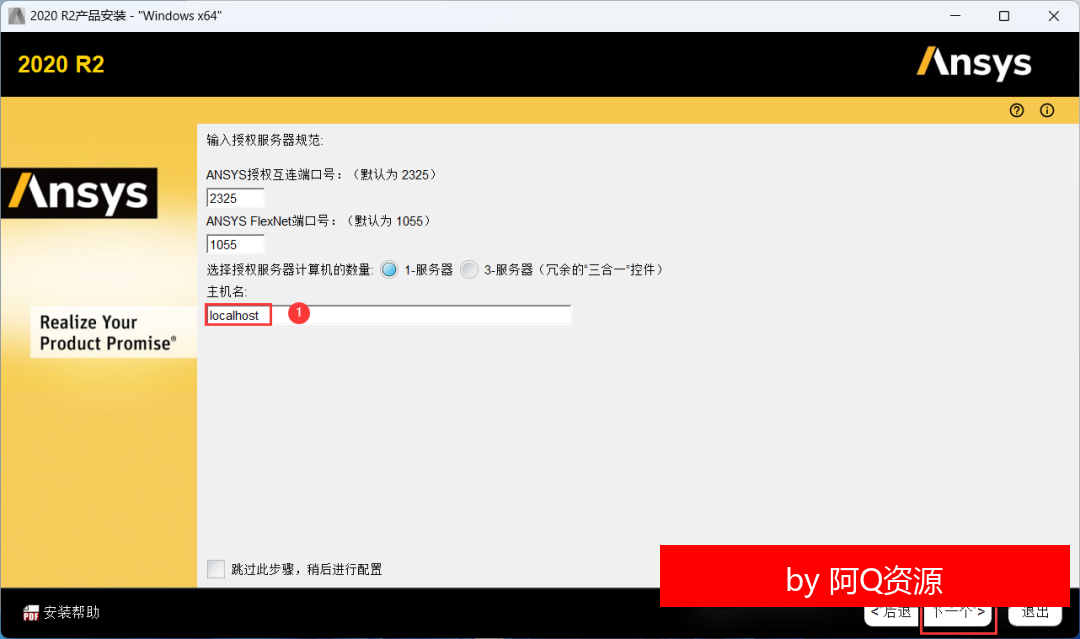Click the Ansys logo in left sidebar
Image resolution: width=1080 pixels, height=639 pixels.
tap(79, 193)
